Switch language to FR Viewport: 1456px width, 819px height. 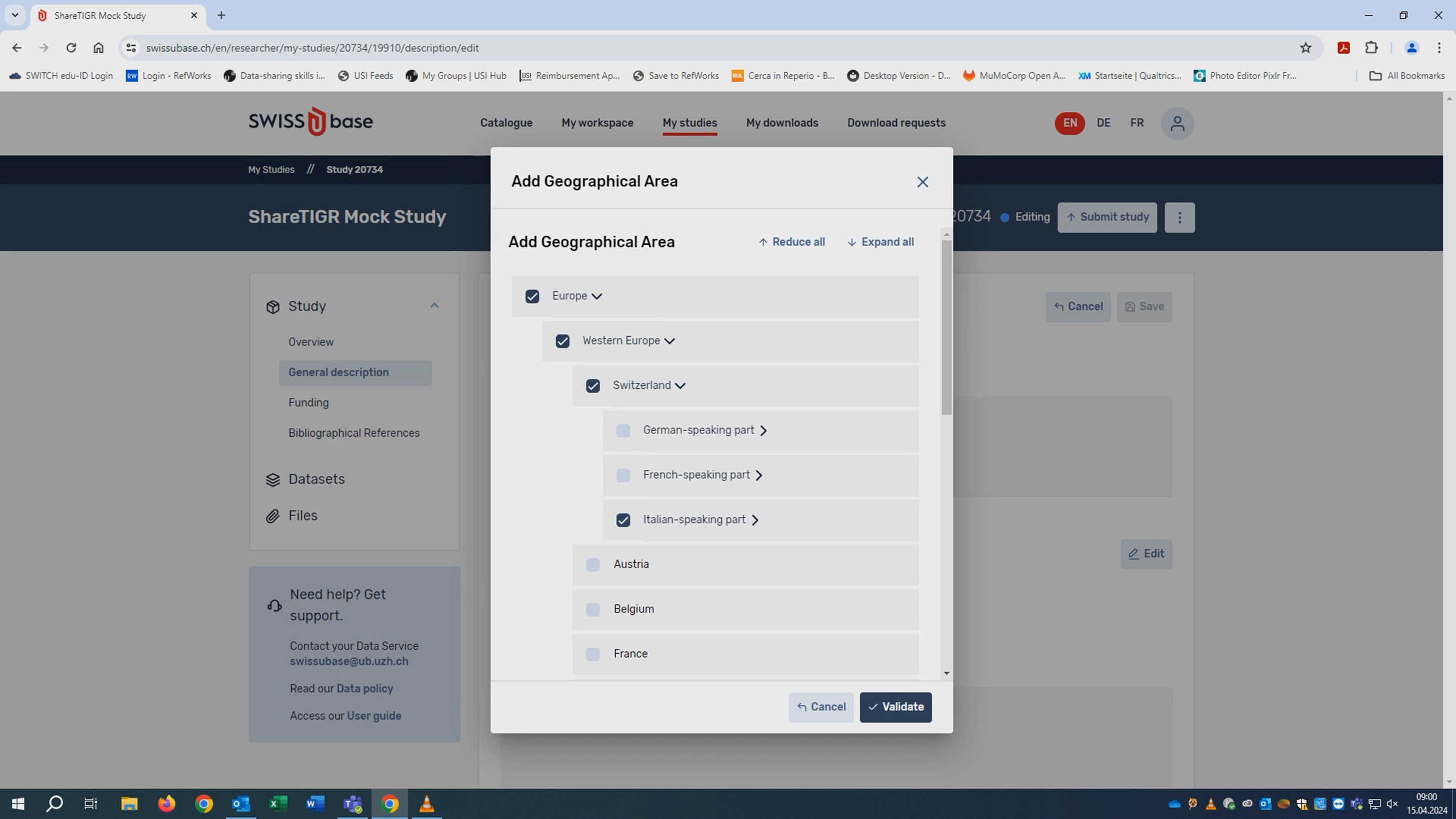coord(1137,123)
